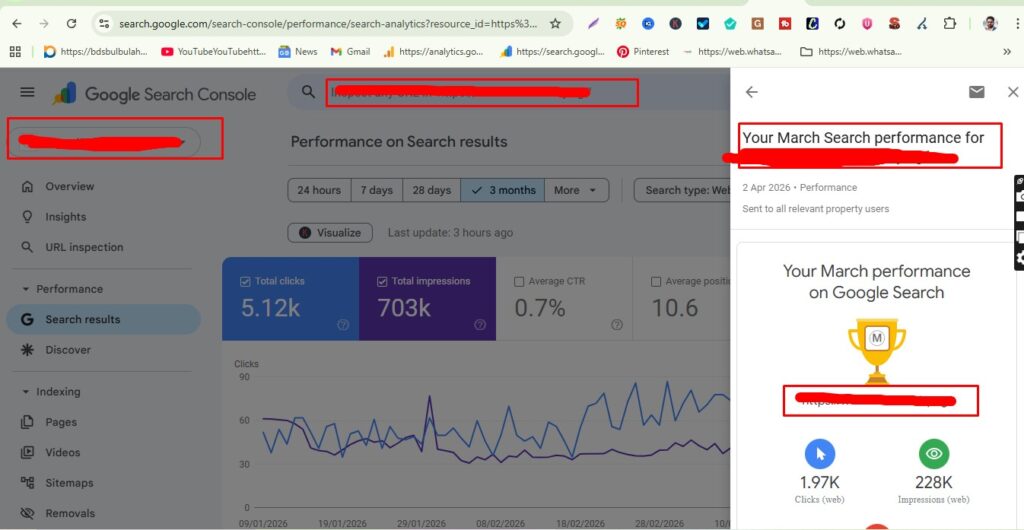Click the green Impressions eye icon
Image resolution: width=1024 pixels, height=530 pixels.
pos(934,454)
